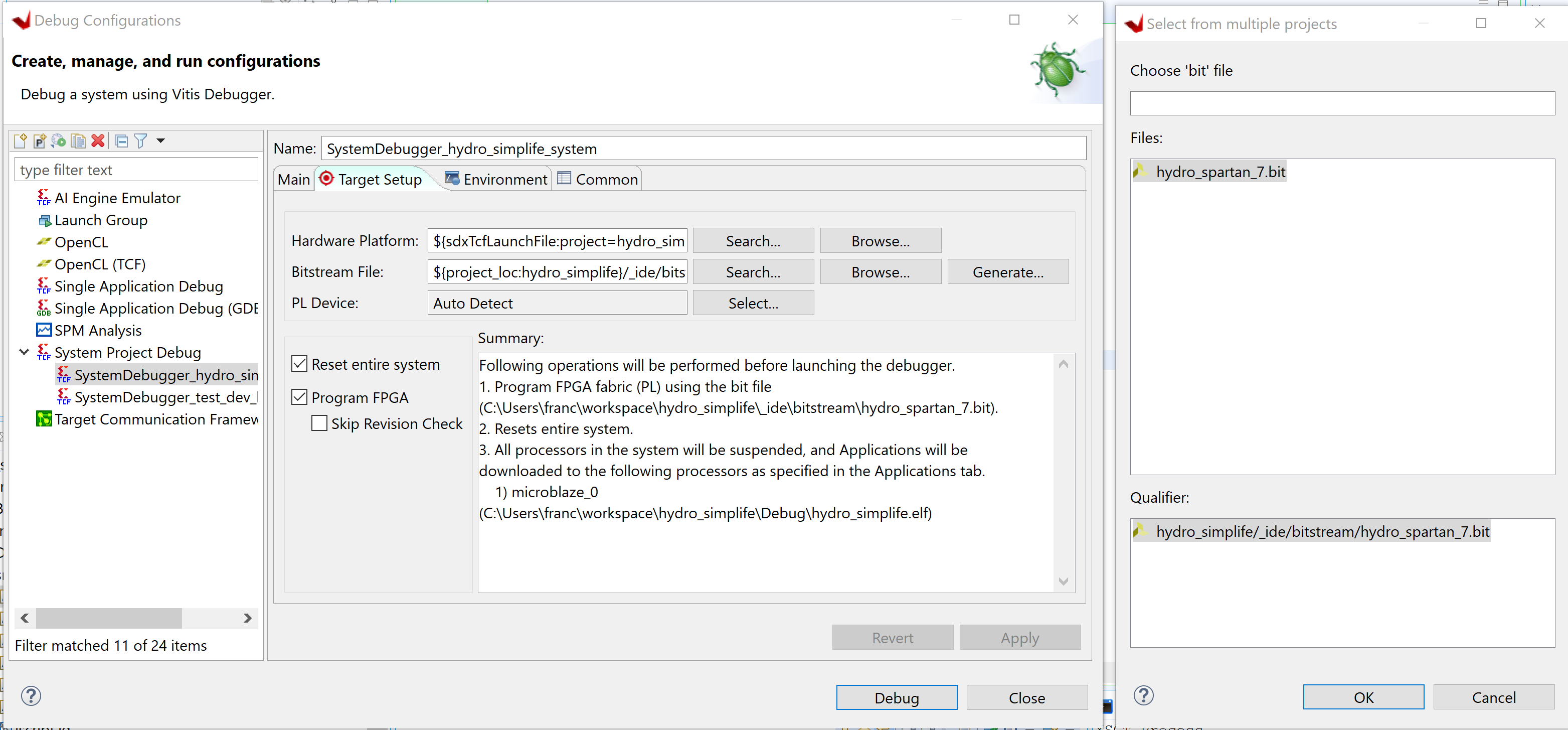Click OK in the bit file dialog

[1363, 696]
